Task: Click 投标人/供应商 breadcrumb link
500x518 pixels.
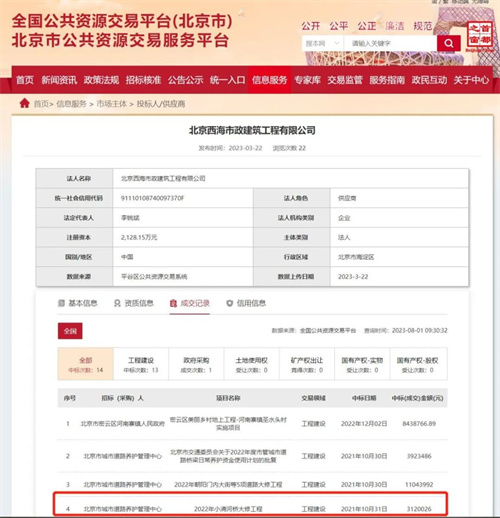Action: 161,104
